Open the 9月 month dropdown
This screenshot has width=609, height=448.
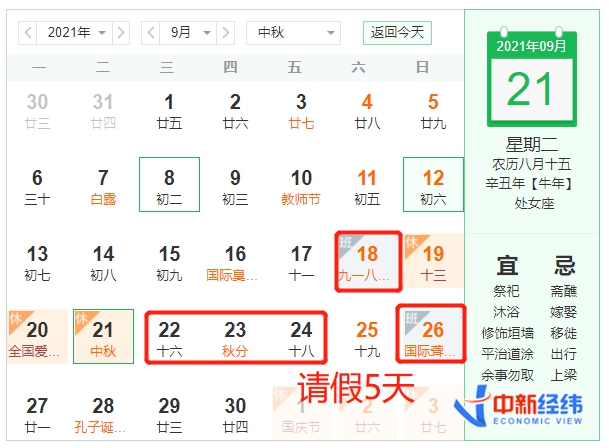[188, 33]
